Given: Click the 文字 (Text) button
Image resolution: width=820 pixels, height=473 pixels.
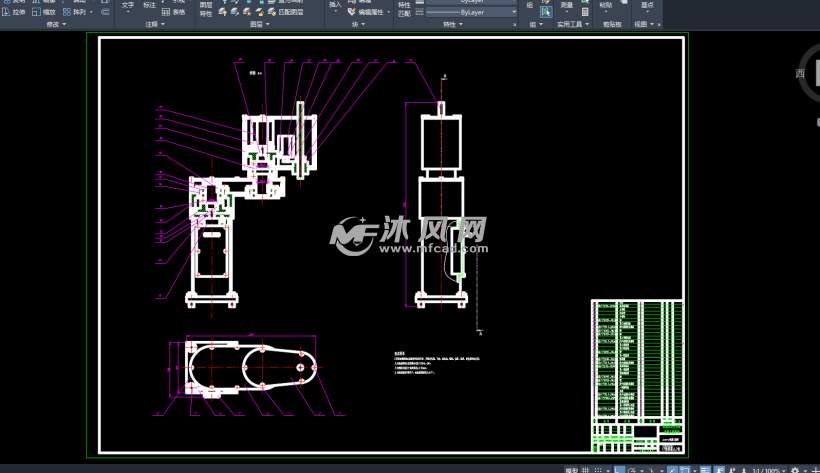Looking at the screenshot, I should tap(127, 6).
